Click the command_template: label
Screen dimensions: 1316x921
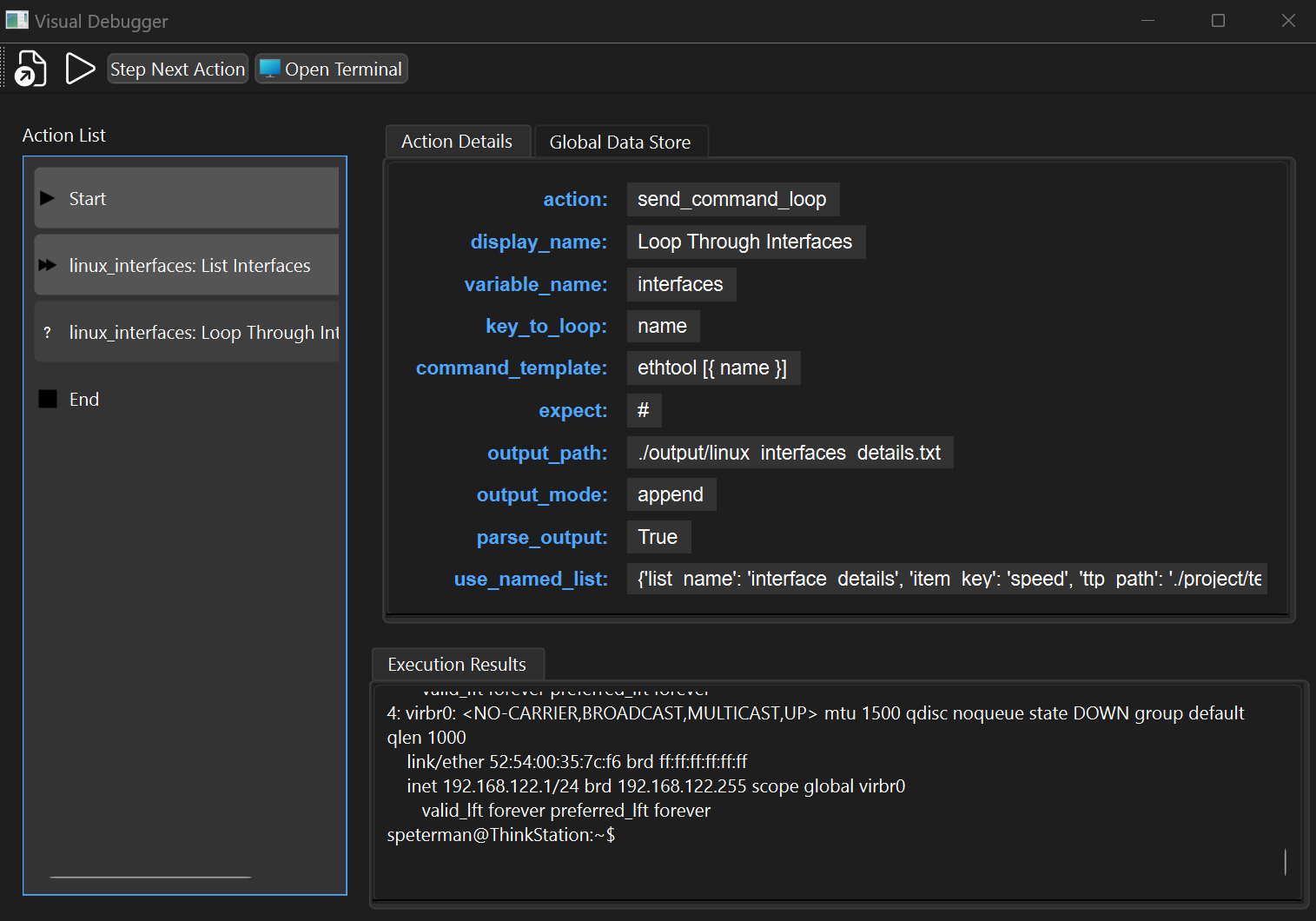[x=512, y=368]
